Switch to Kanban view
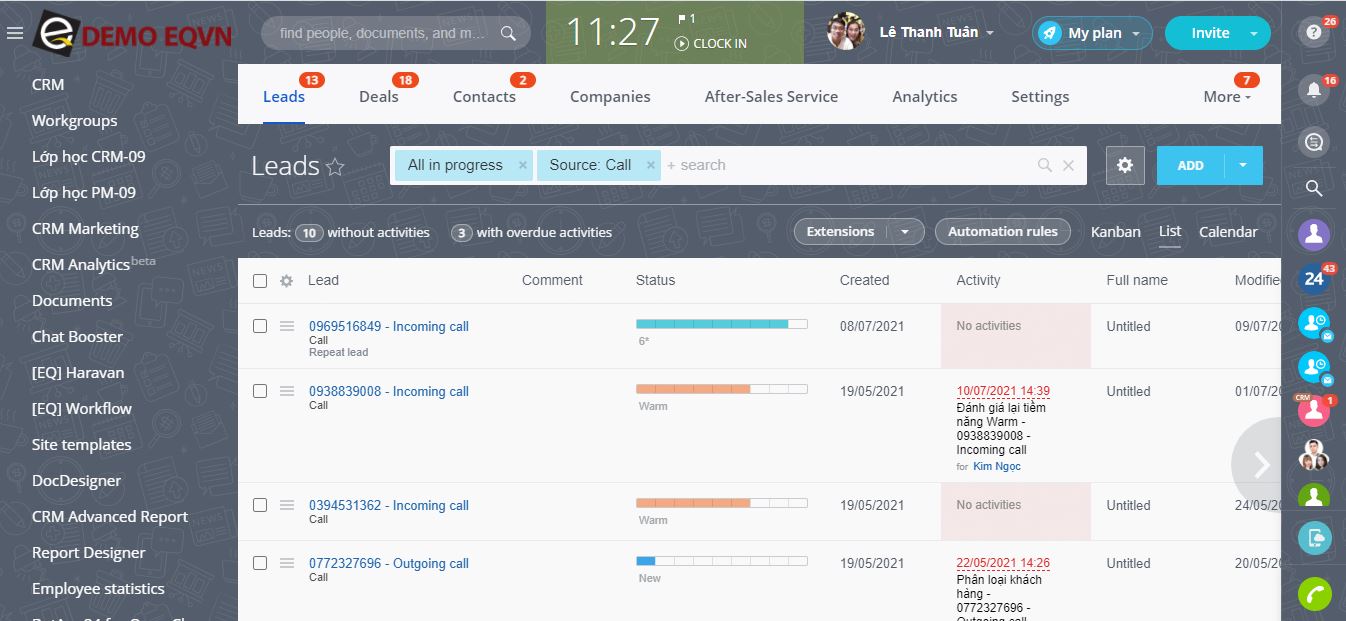 point(1115,232)
